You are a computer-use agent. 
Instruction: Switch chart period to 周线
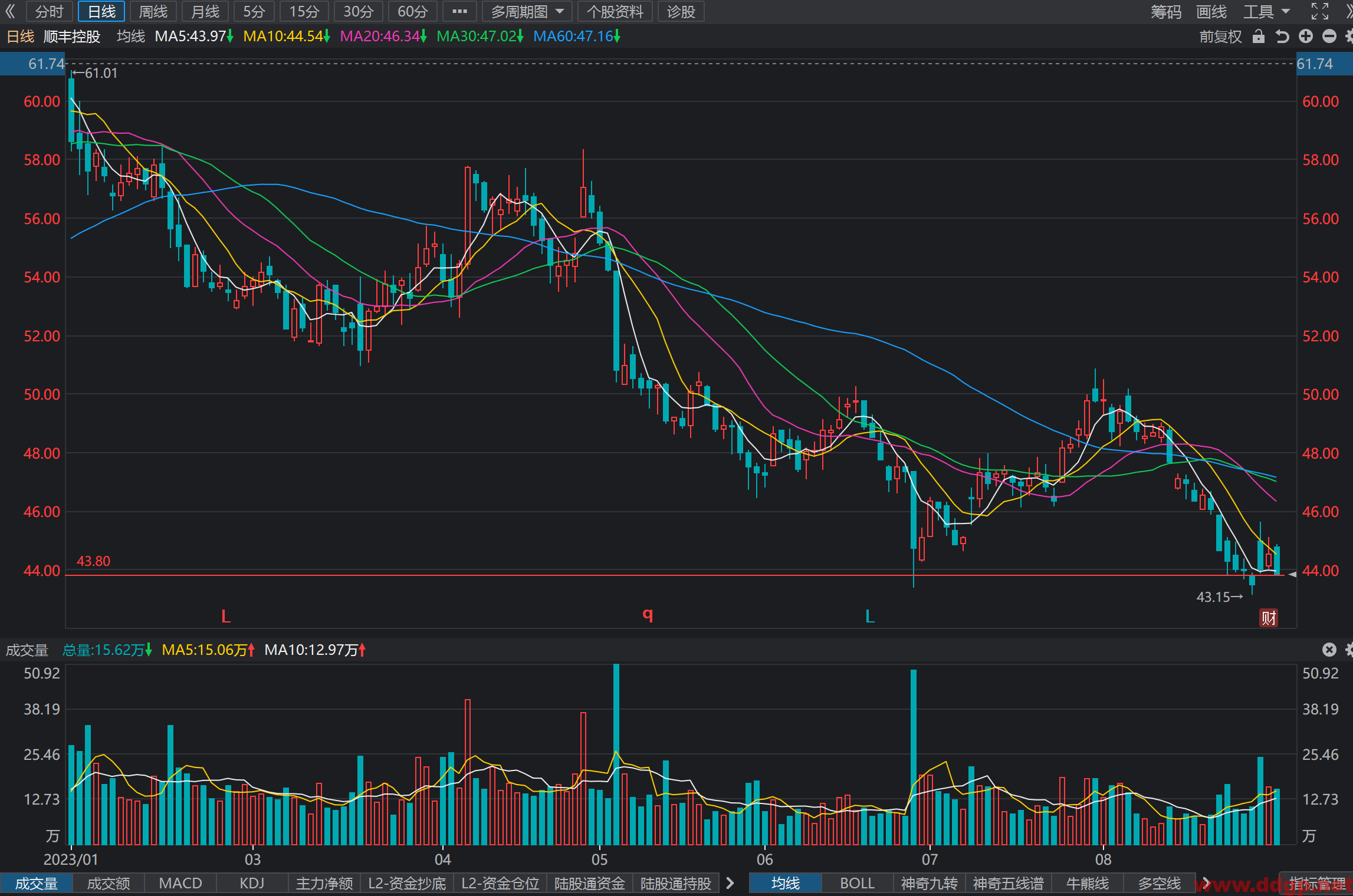click(153, 11)
